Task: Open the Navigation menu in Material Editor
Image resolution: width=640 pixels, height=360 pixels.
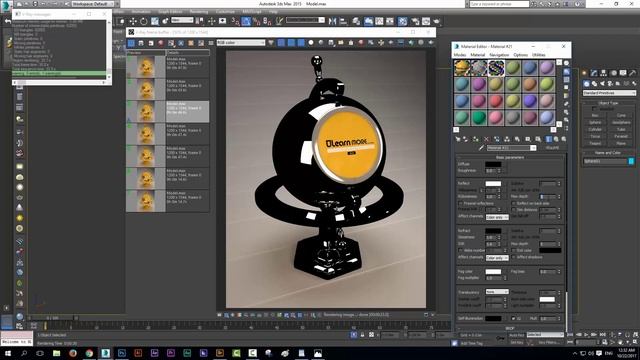Action: 499,55
